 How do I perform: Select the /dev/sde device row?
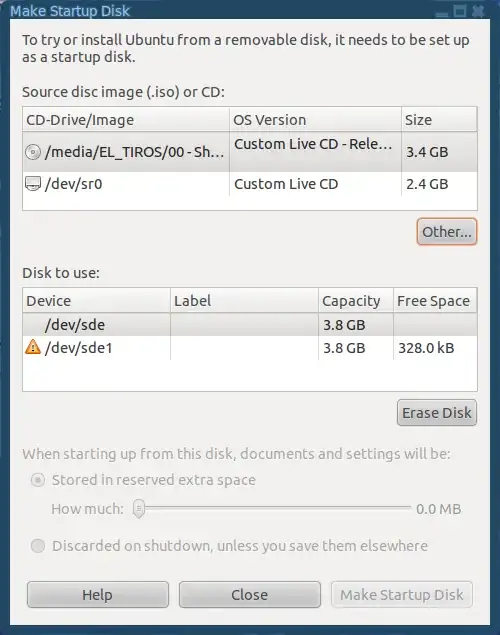point(250,324)
